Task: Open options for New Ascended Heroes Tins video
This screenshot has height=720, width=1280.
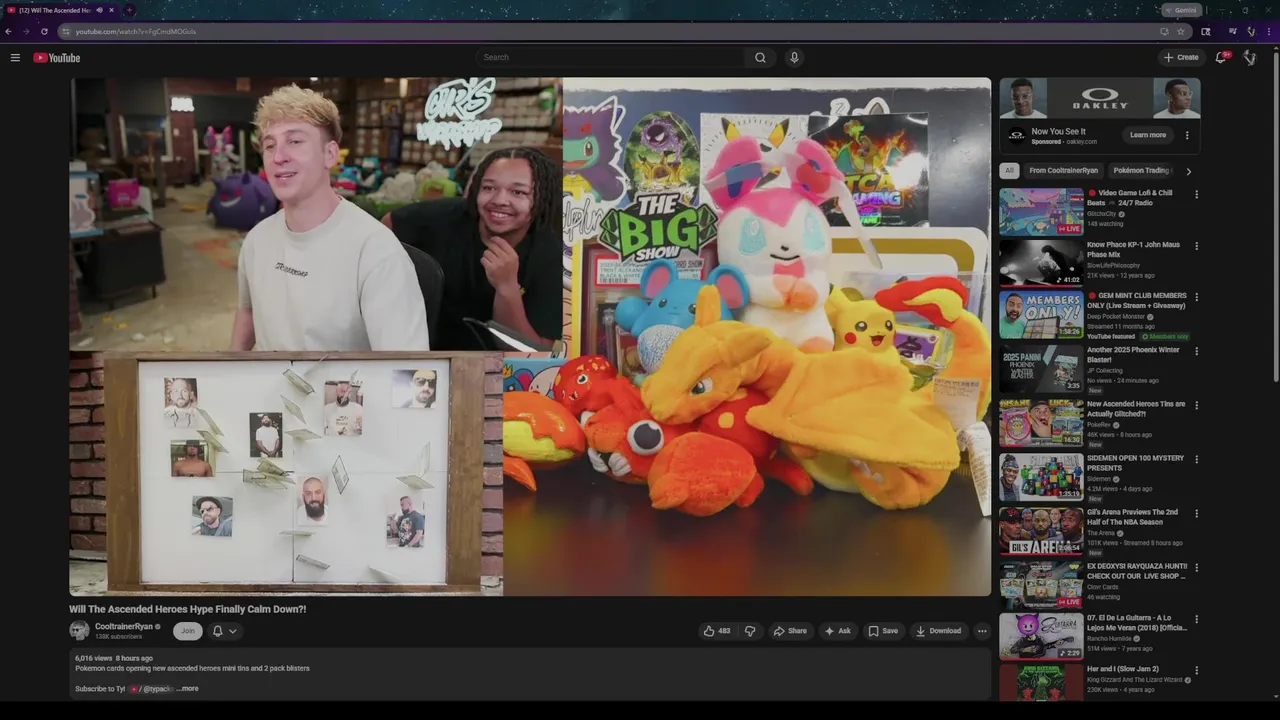Action: [x=1196, y=406]
